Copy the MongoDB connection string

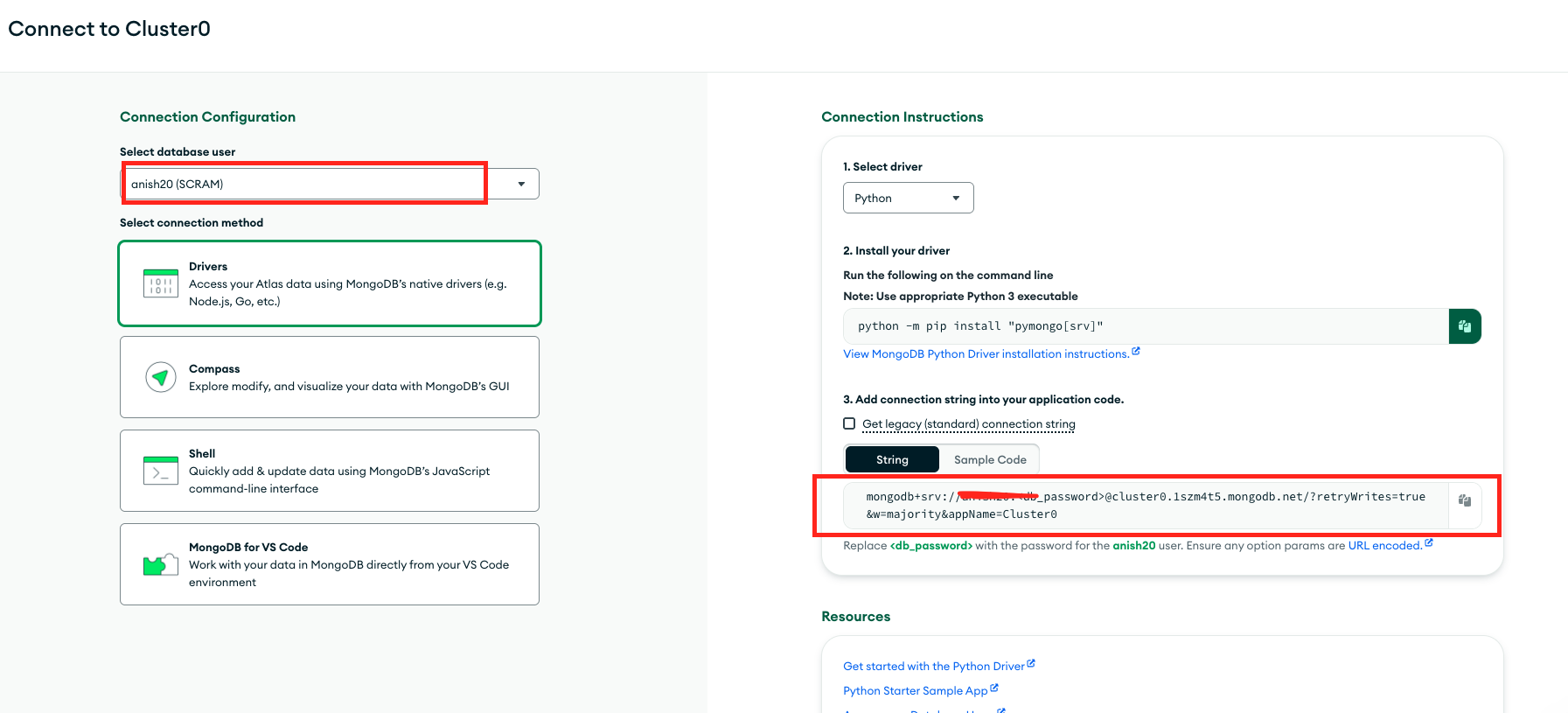tap(1465, 500)
